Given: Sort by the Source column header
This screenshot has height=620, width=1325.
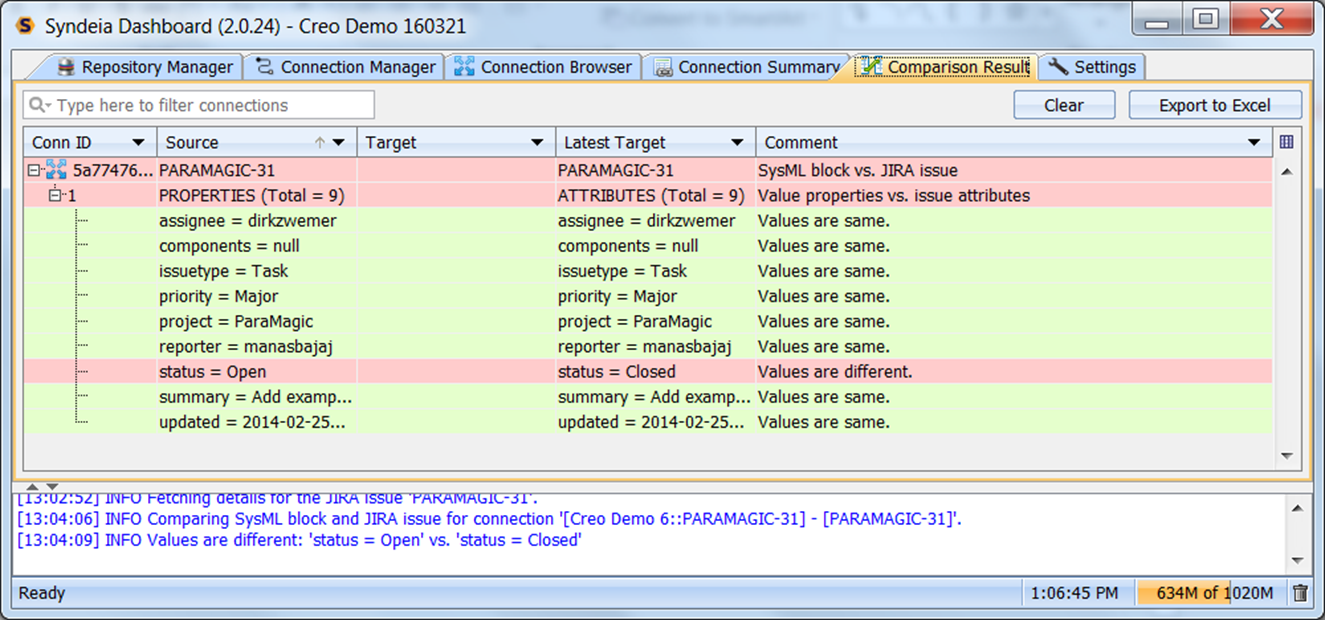Looking at the screenshot, I should (257, 143).
